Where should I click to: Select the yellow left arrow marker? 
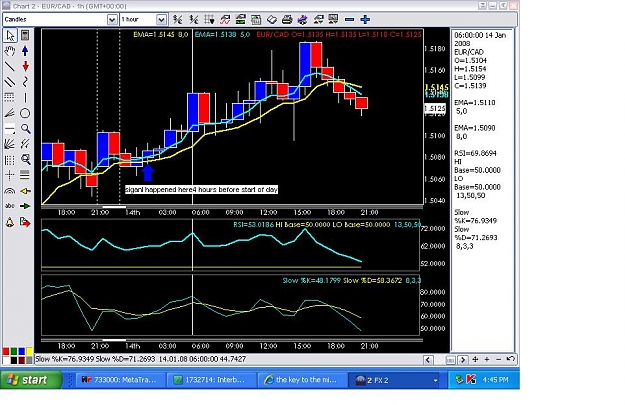(x=25, y=191)
